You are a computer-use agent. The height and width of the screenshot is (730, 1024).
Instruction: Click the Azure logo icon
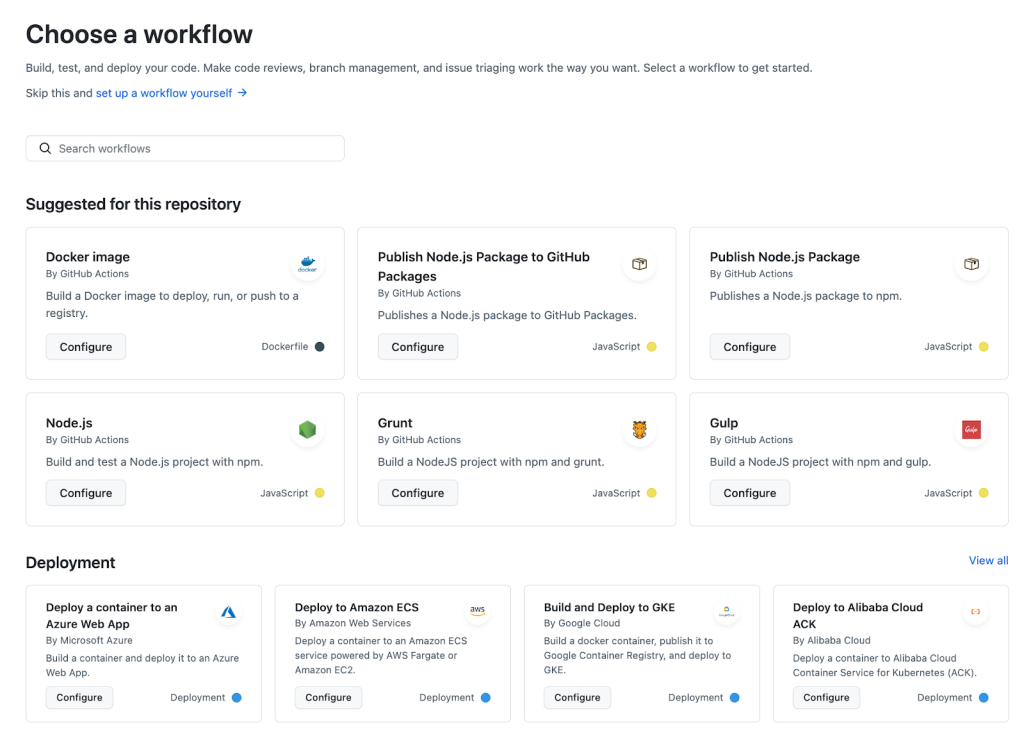pyautogui.click(x=228, y=612)
